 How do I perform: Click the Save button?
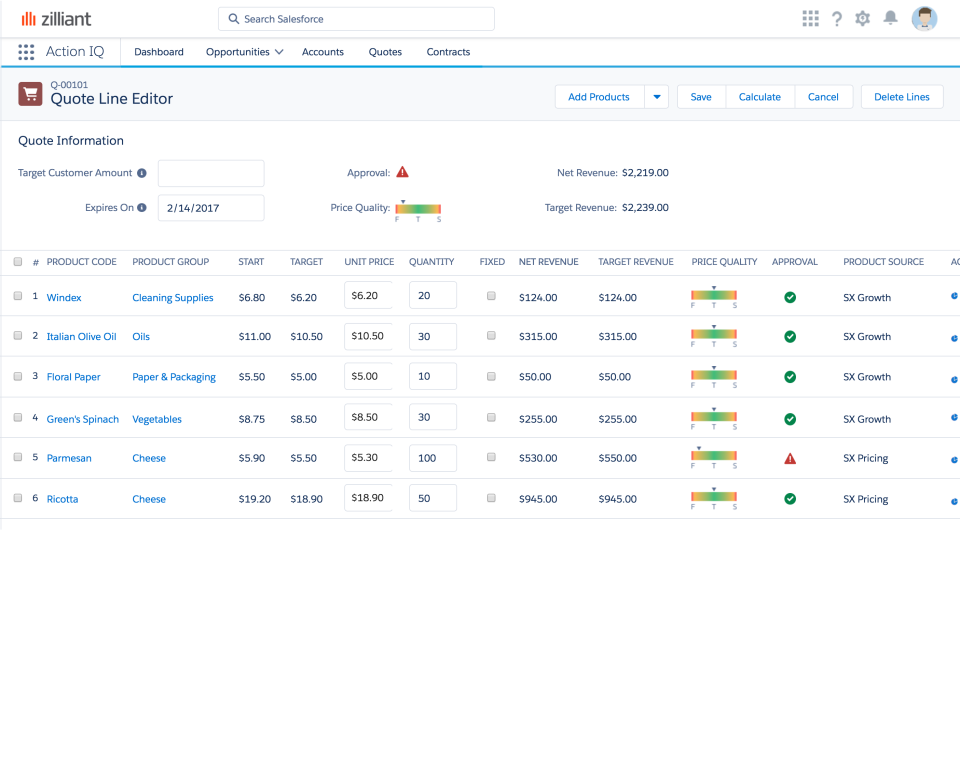[700, 96]
